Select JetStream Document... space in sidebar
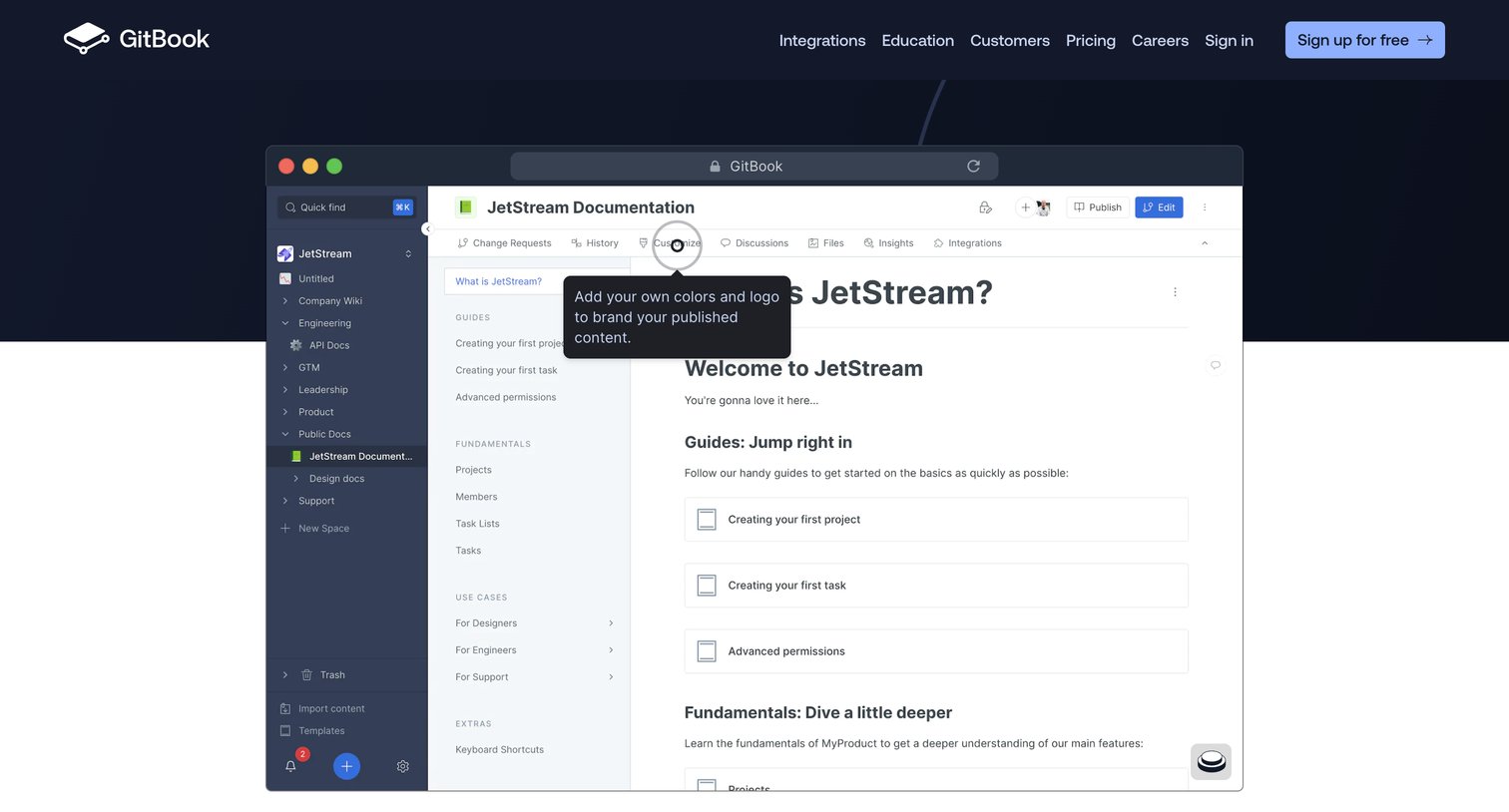 347,456
